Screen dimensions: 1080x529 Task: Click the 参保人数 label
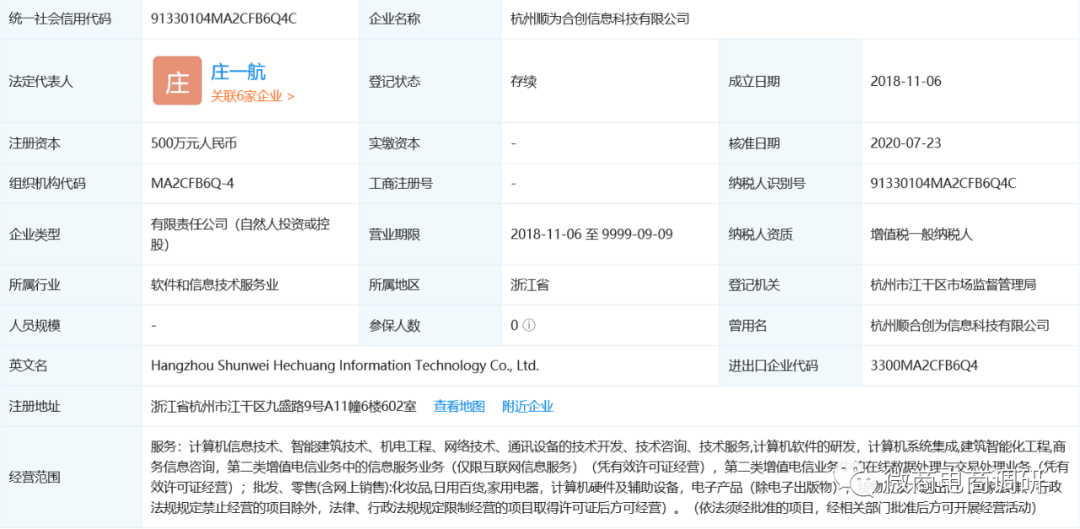pyautogui.click(x=395, y=325)
